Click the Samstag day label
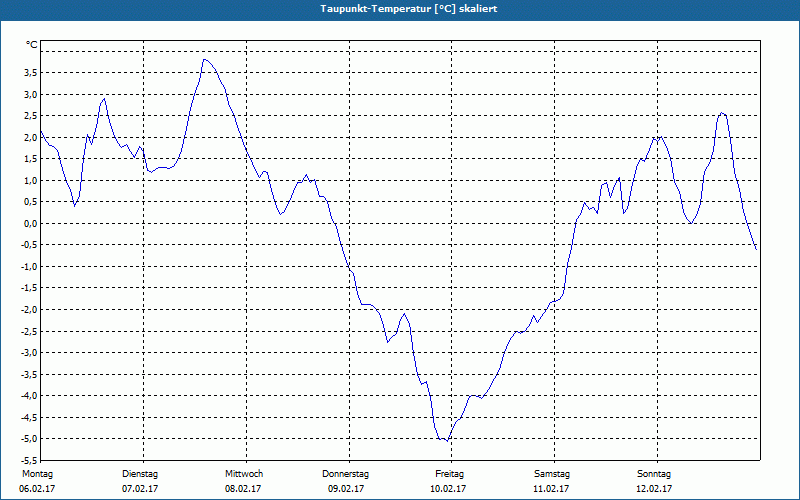The height and width of the screenshot is (500, 800). 552,474
